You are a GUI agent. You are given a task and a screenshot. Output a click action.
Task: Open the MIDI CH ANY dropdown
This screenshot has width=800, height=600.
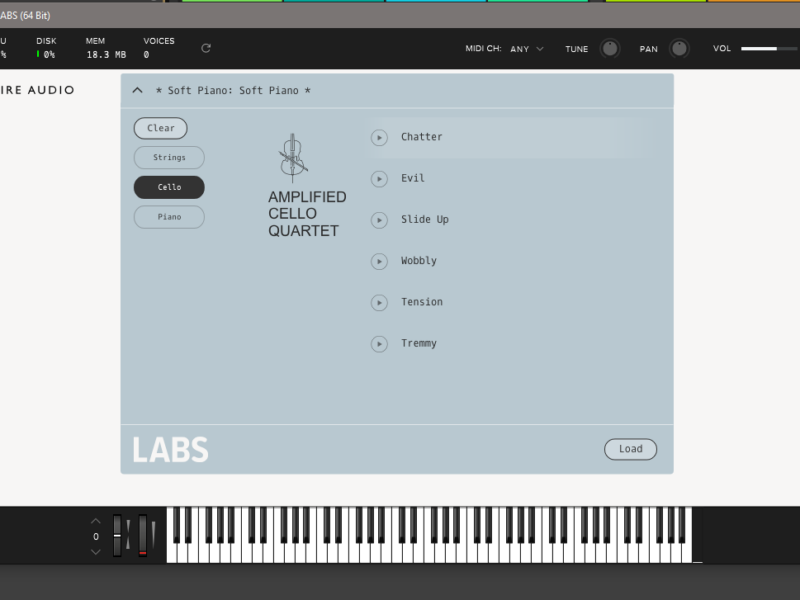527,49
